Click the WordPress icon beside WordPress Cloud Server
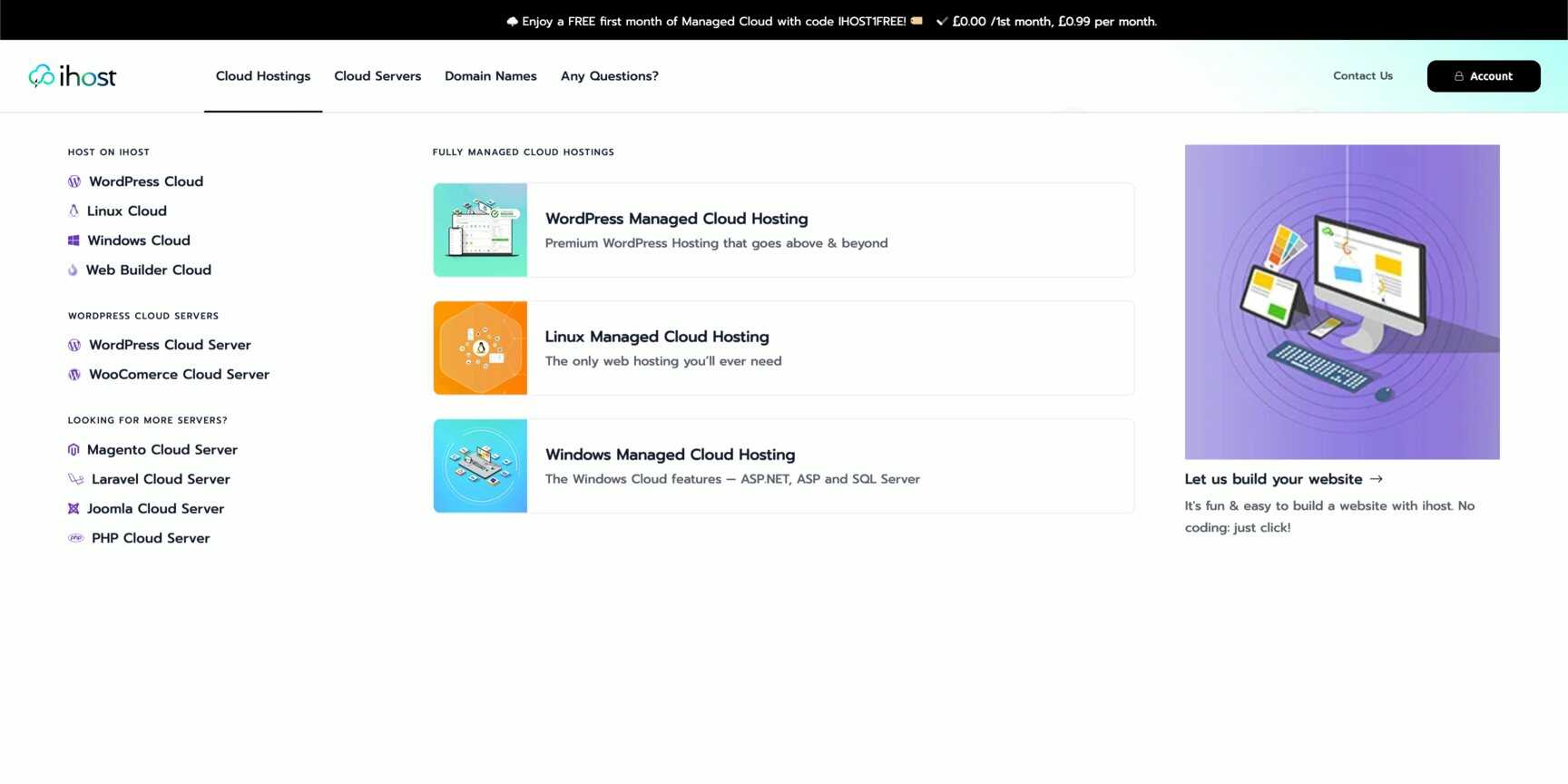Screen dimensions: 1568x784 pos(74,345)
